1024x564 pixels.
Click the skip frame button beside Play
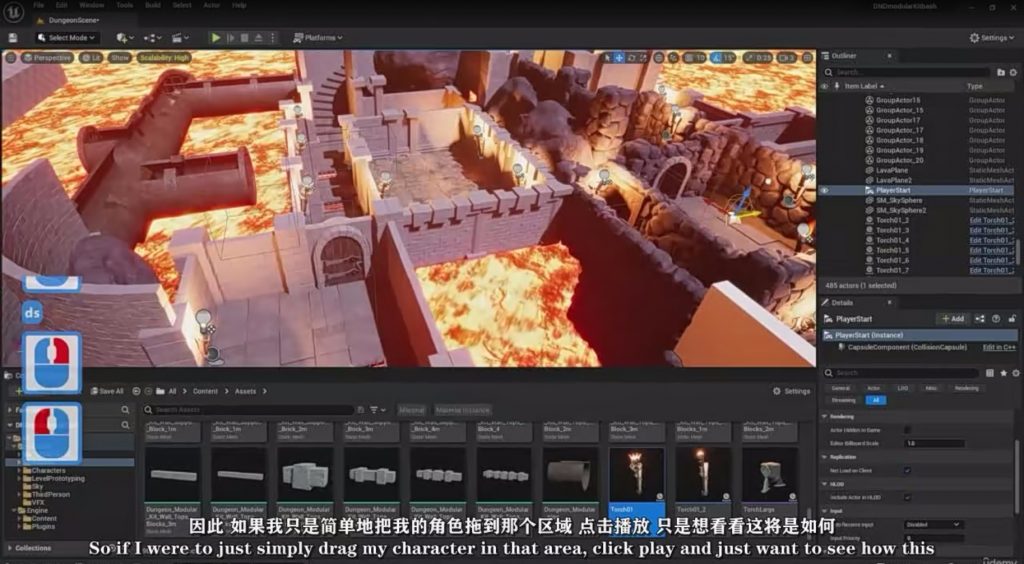tap(231, 38)
